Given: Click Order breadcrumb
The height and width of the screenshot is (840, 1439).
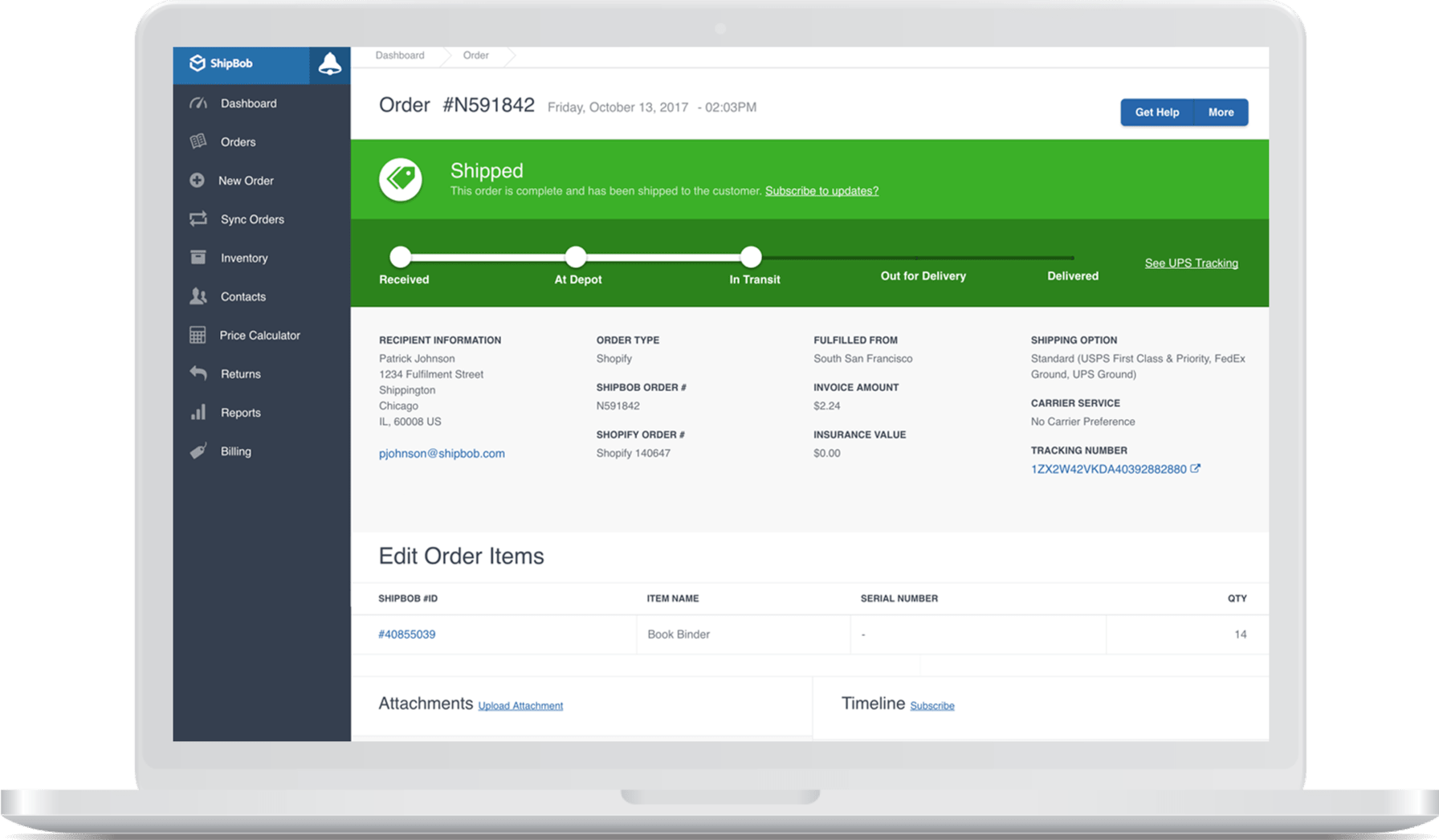Looking at the screenshot, I should [475, 55].
